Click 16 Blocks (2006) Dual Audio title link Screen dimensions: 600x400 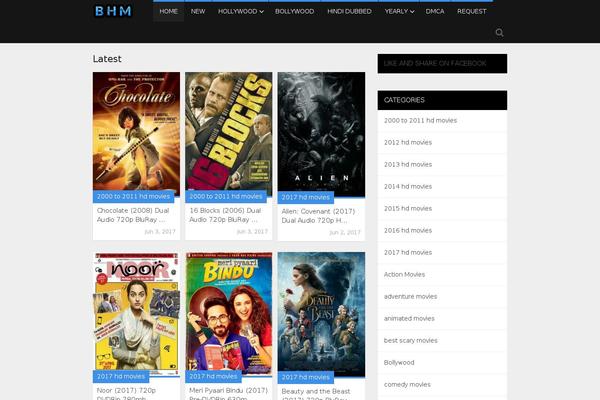225,215
